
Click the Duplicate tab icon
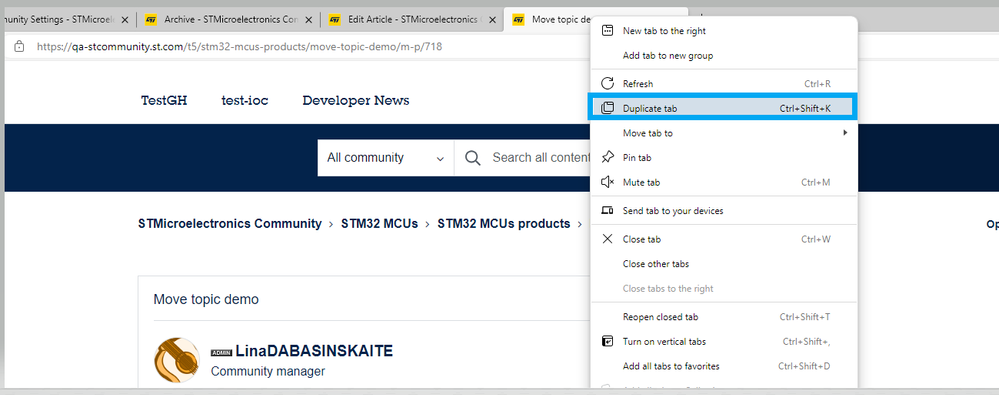coord(608,108)
